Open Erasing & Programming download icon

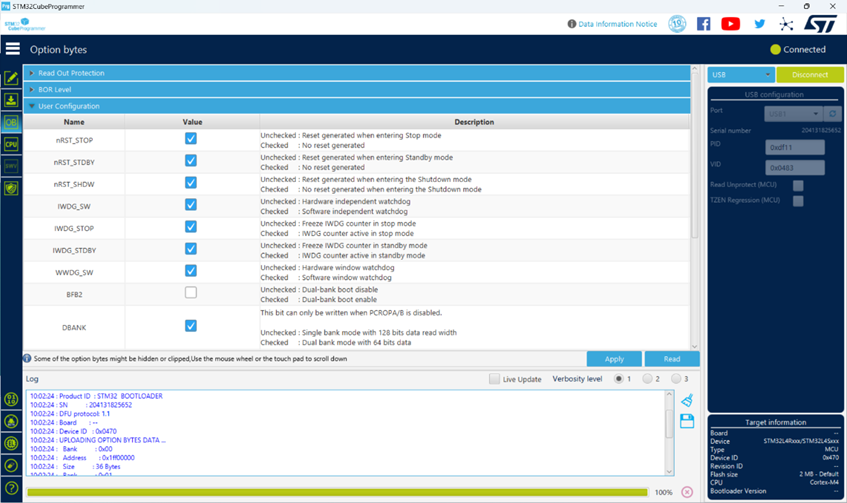coord(11,100)
